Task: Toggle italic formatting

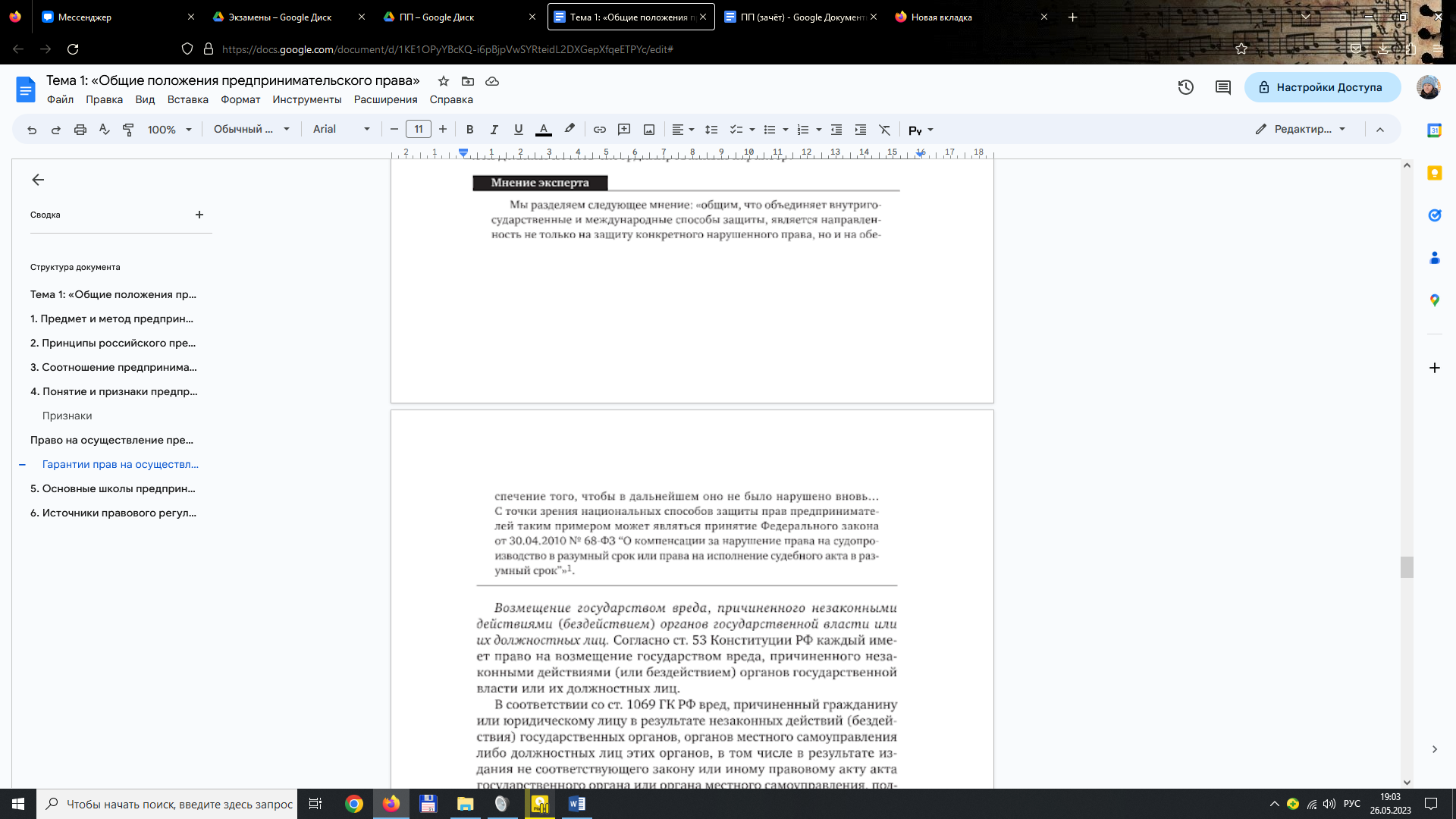Action: 494,130
